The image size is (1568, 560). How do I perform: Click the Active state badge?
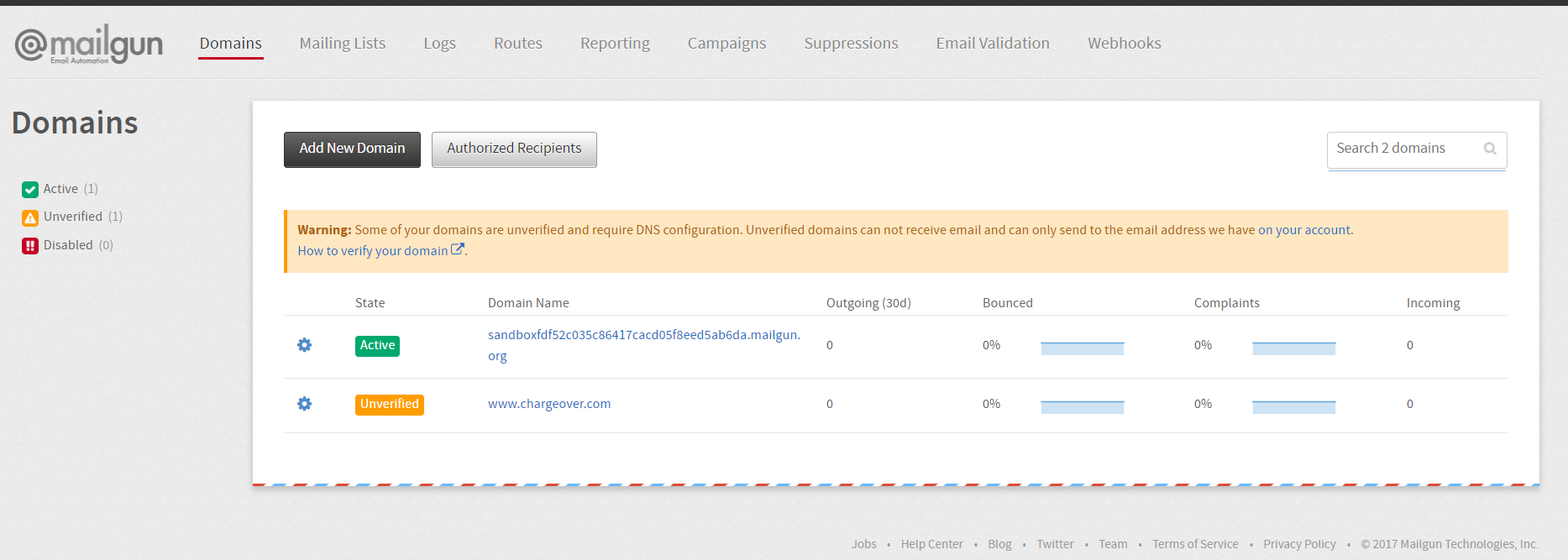tap(377, 346)
